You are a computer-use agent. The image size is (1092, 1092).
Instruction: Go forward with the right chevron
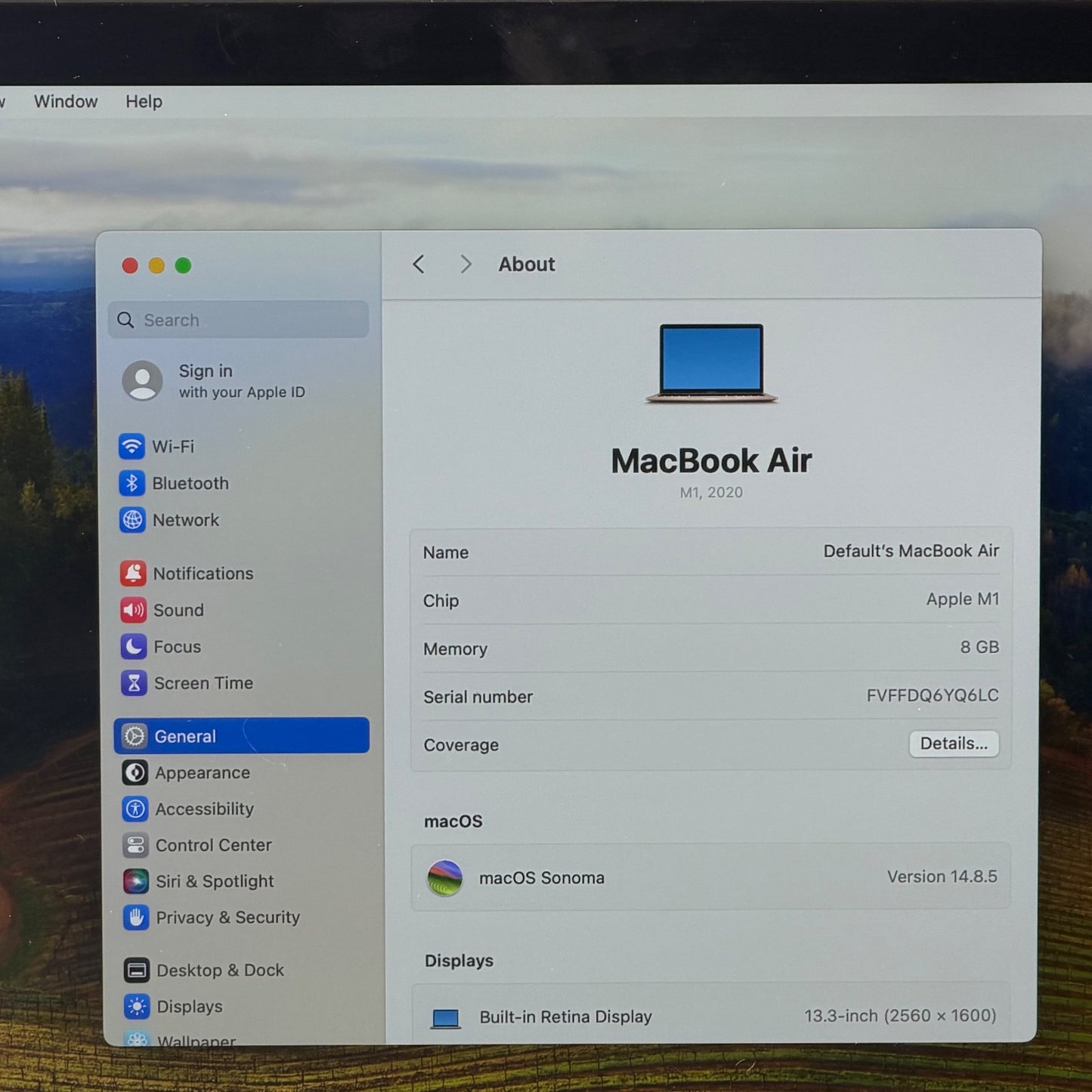coord(466,264)
